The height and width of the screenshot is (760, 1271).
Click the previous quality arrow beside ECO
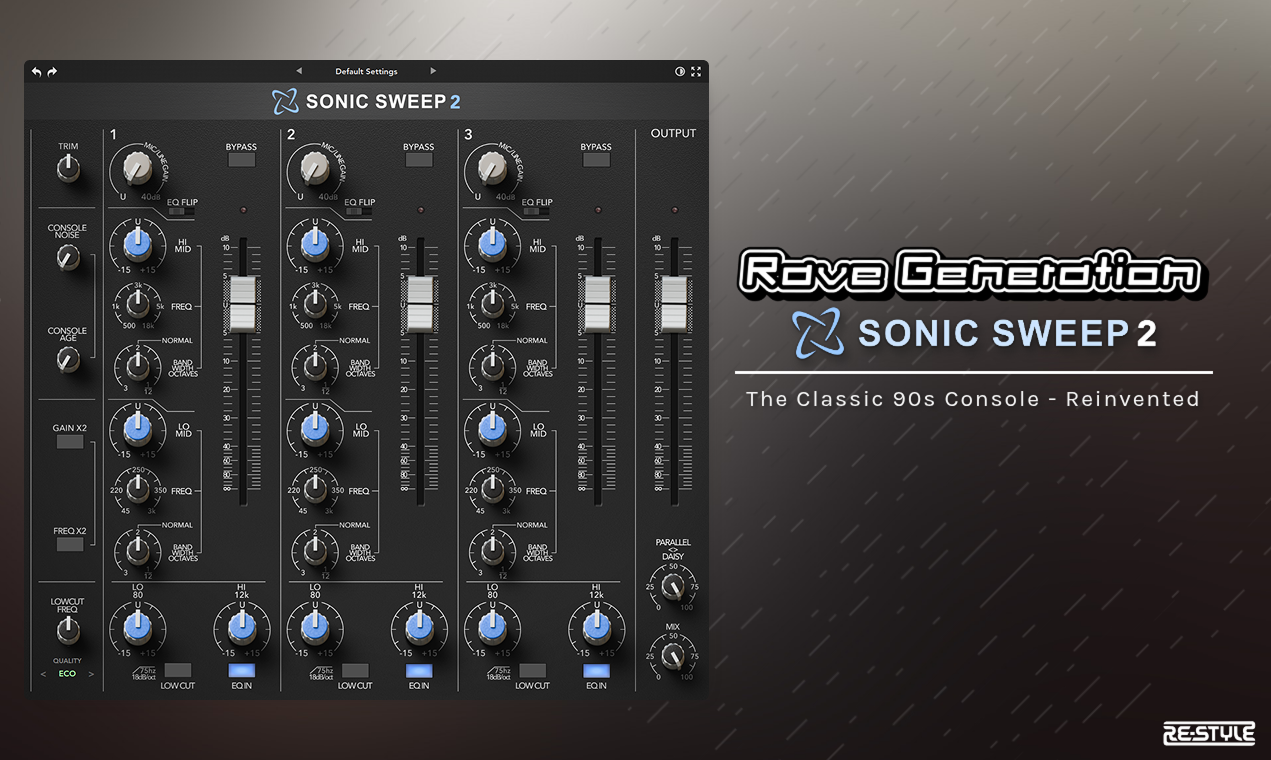42,673
